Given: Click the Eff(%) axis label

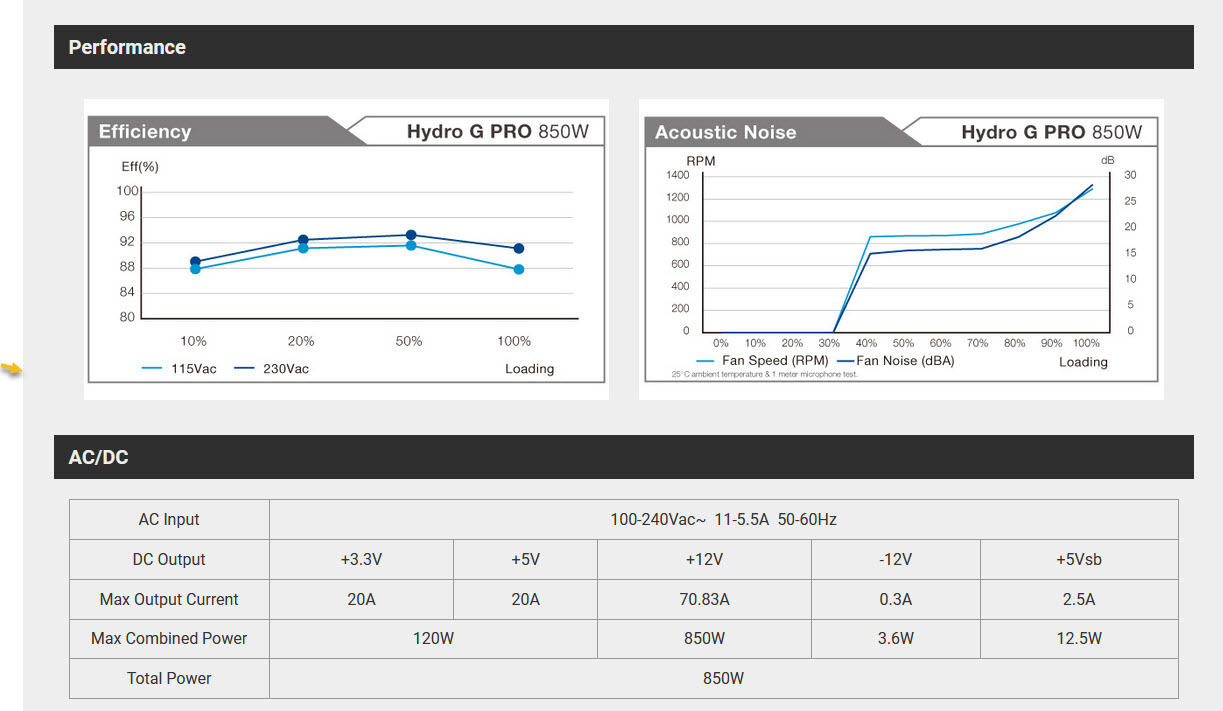Looking at the screenshot, I should (141, 166).
